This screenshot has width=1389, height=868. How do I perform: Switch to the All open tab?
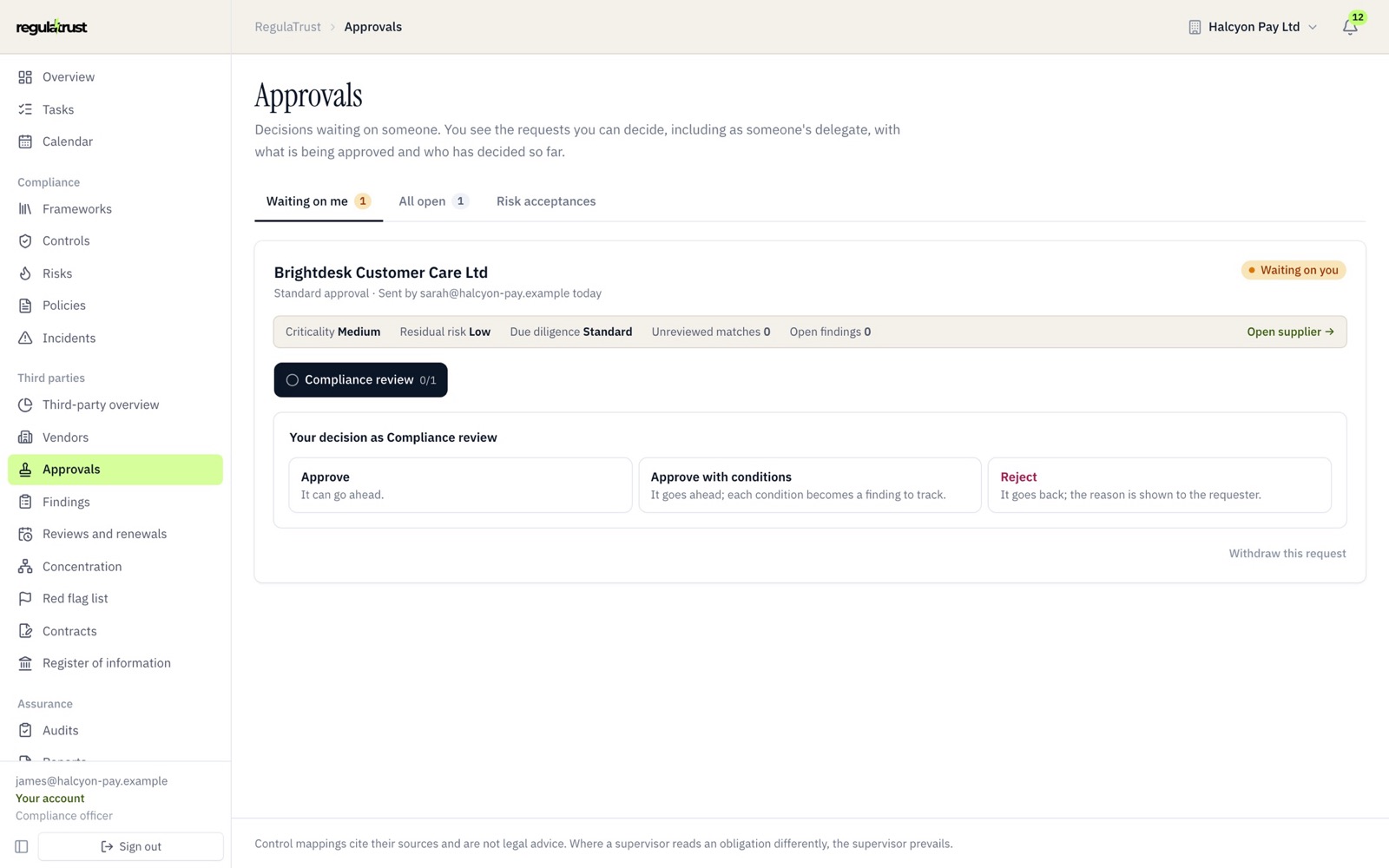click(x=433, y=201)
